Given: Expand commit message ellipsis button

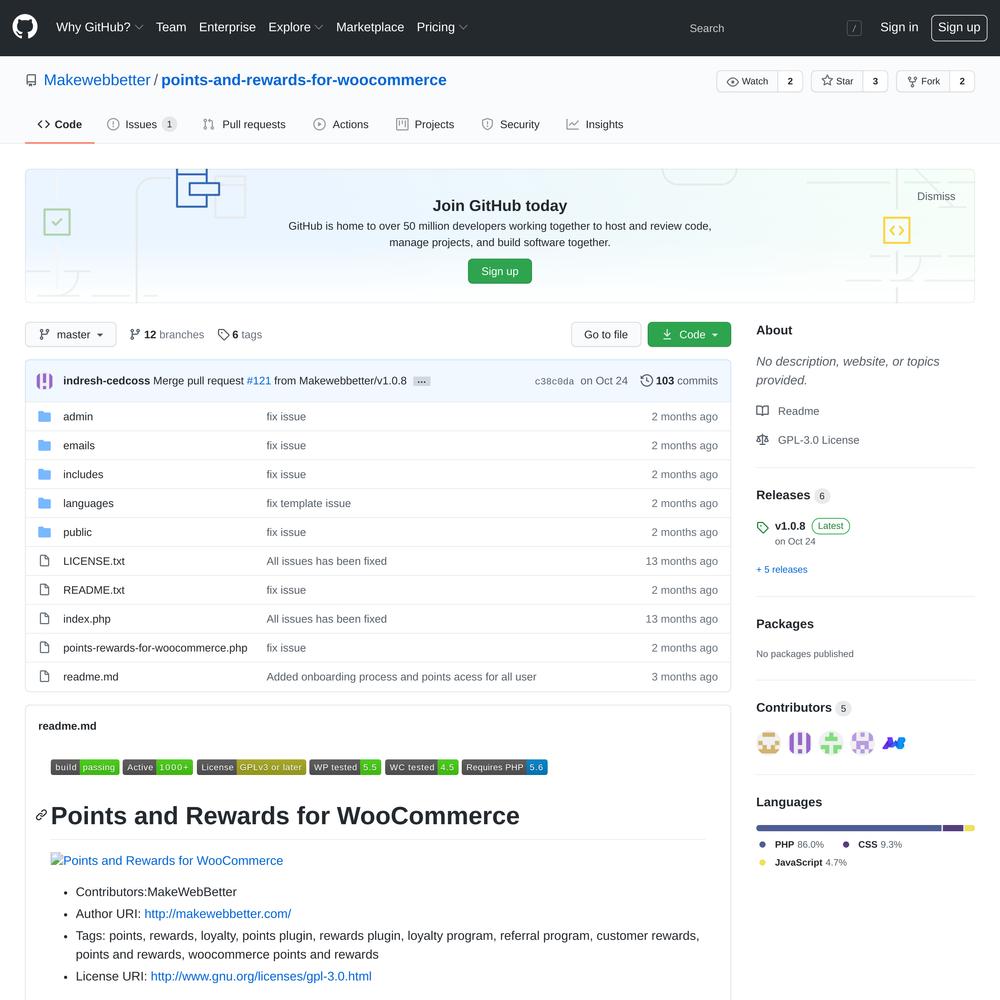Looking at the screenshot, I should tap(422, 381).
